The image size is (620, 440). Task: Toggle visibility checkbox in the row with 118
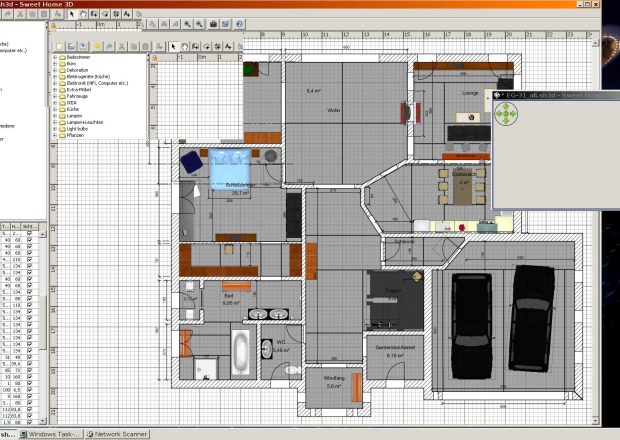tap(29, 305)
